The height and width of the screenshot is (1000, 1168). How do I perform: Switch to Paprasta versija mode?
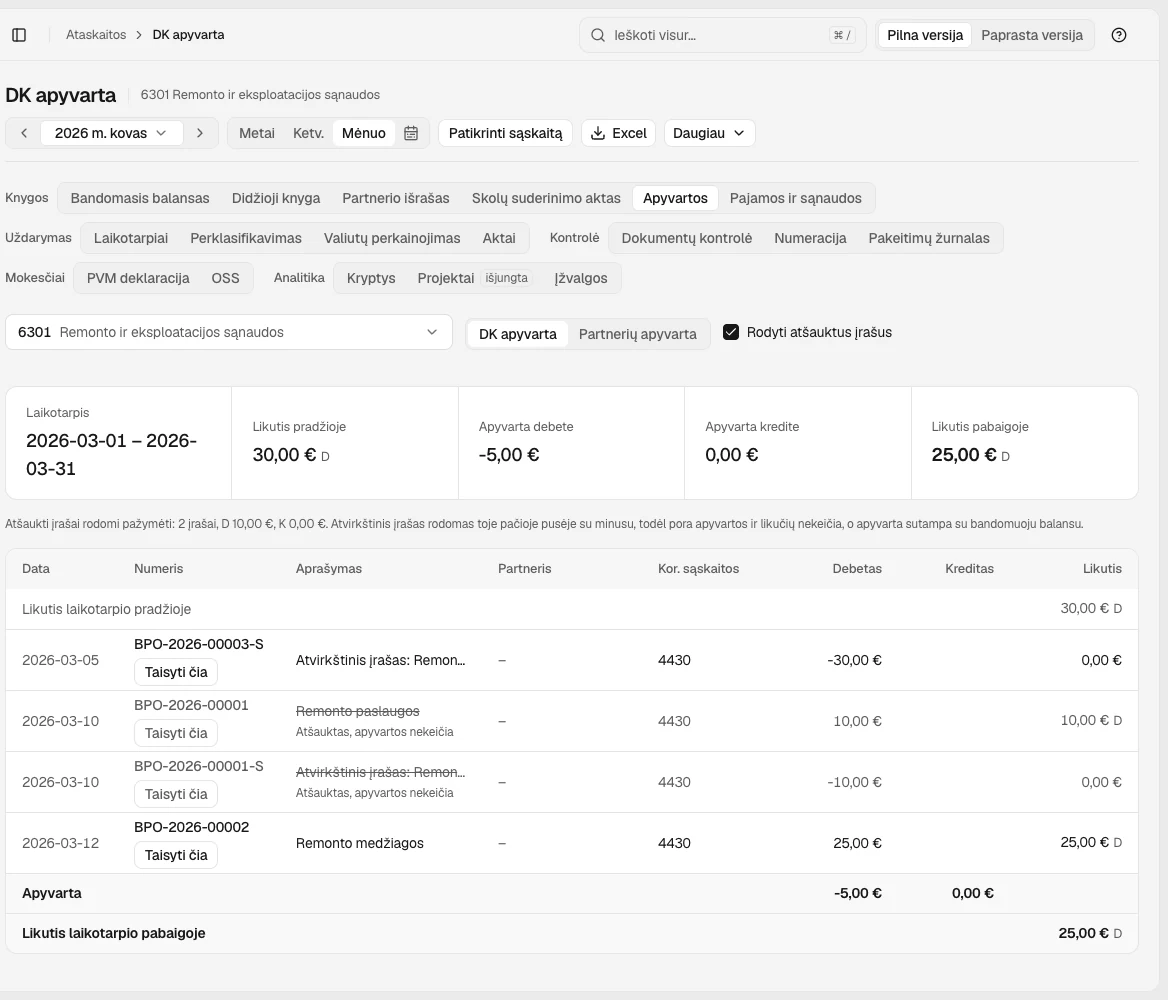pyautogui.click(x=1032, y=35)
